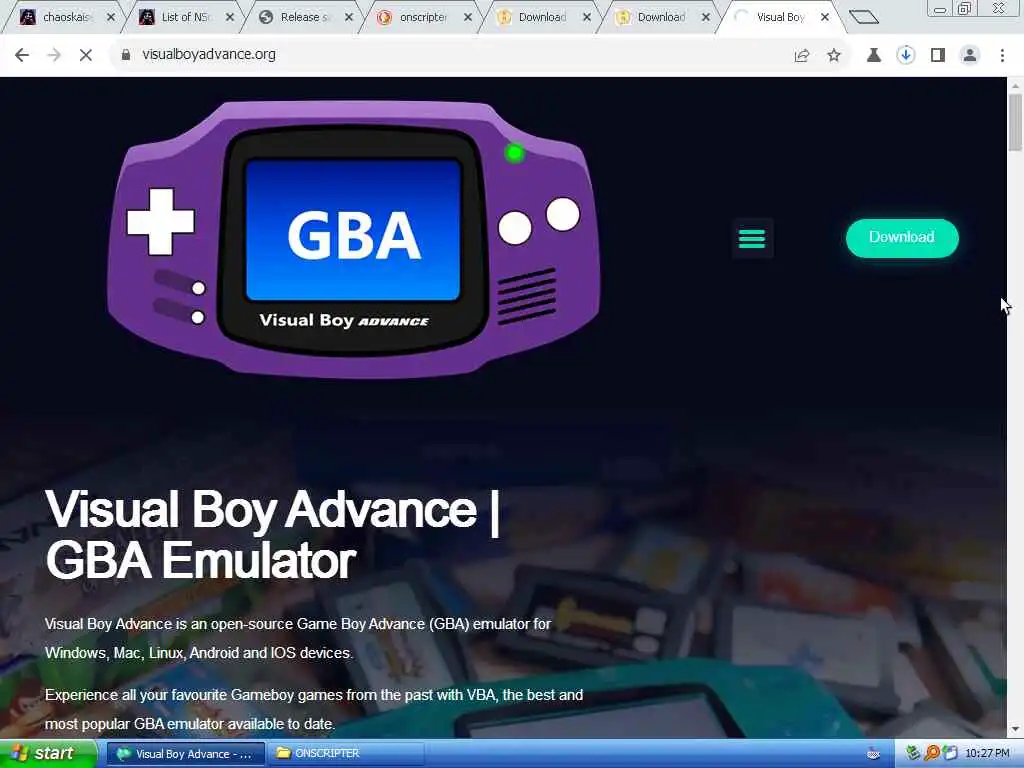Image resolution: width=1024 pixels, height=768 pixels.
Task: Close the onscripter tab
Action: point(468,18)
